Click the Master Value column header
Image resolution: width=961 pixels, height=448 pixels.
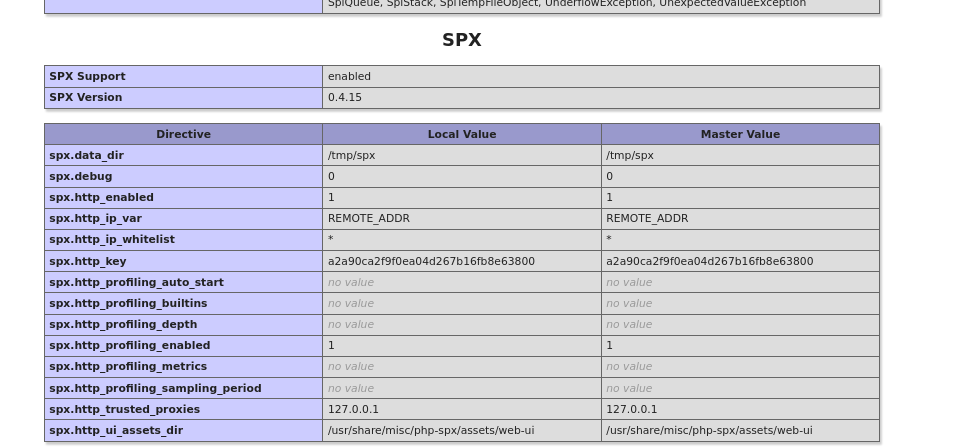coord(740,134)
